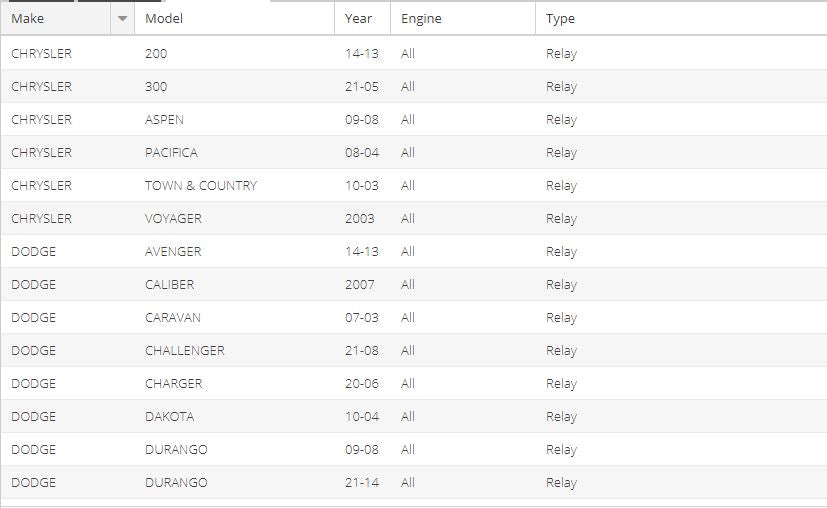Sort by the Make column header

click(56, 18)
